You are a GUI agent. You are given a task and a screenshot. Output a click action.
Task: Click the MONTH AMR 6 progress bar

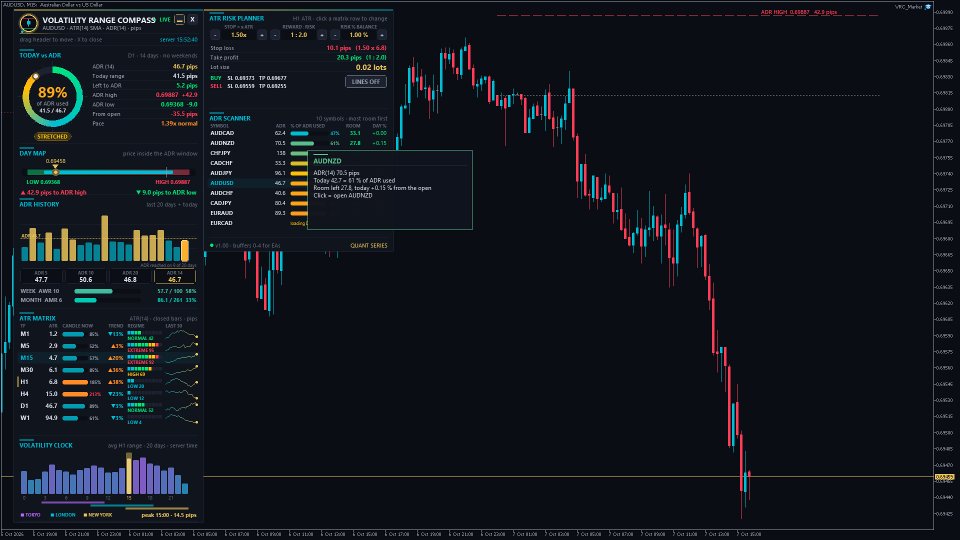[108, 300]
